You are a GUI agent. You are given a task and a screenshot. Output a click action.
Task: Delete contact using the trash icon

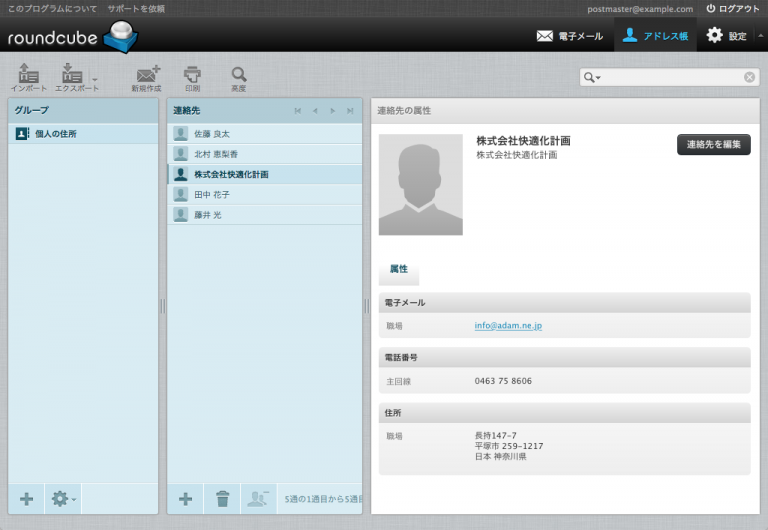point(223,498)
